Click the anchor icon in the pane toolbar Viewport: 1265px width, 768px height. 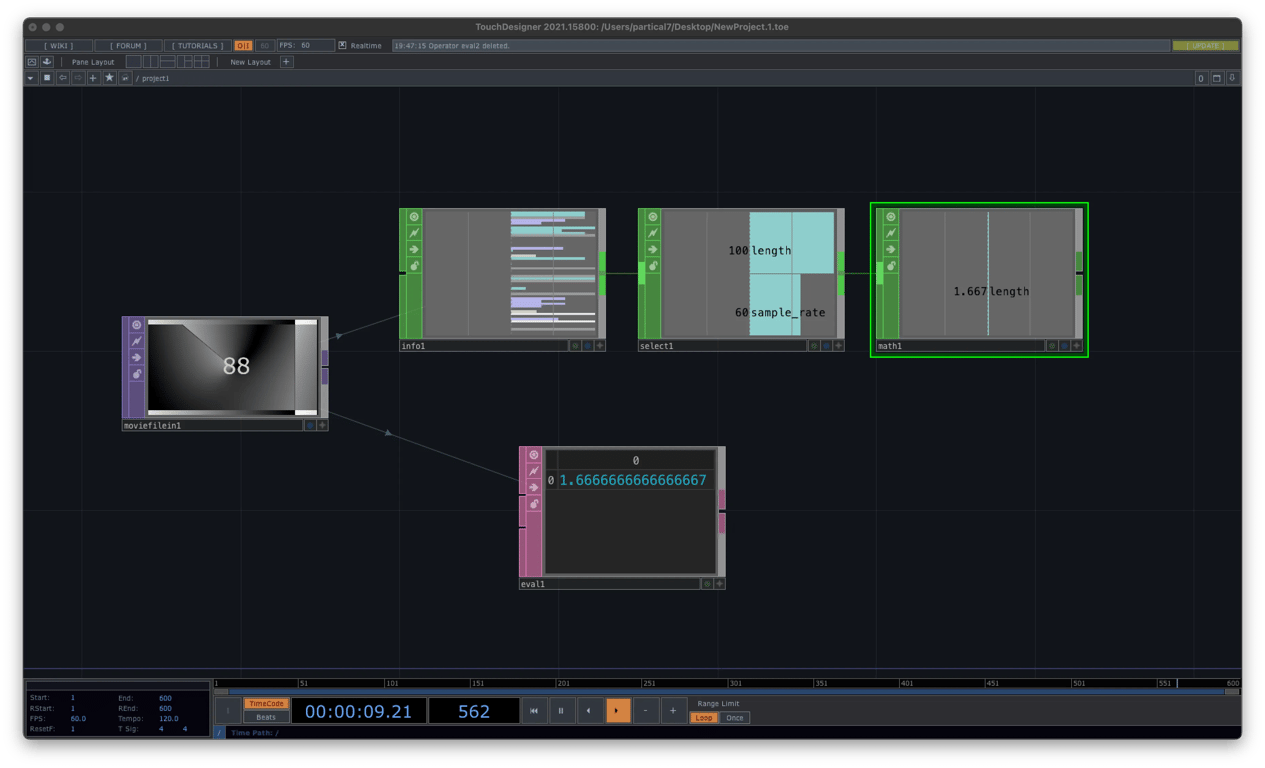coord(47,61)
